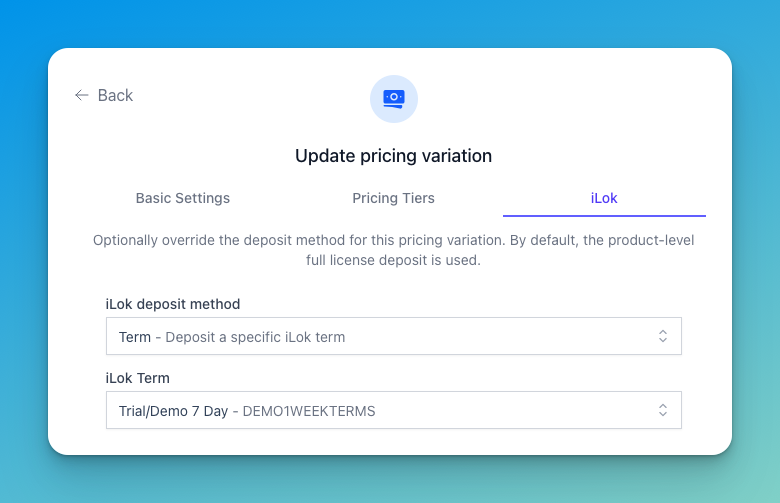Click the left arrow back icon
The width and height of the screenshot is (780, 503).
tap(82, 95)
